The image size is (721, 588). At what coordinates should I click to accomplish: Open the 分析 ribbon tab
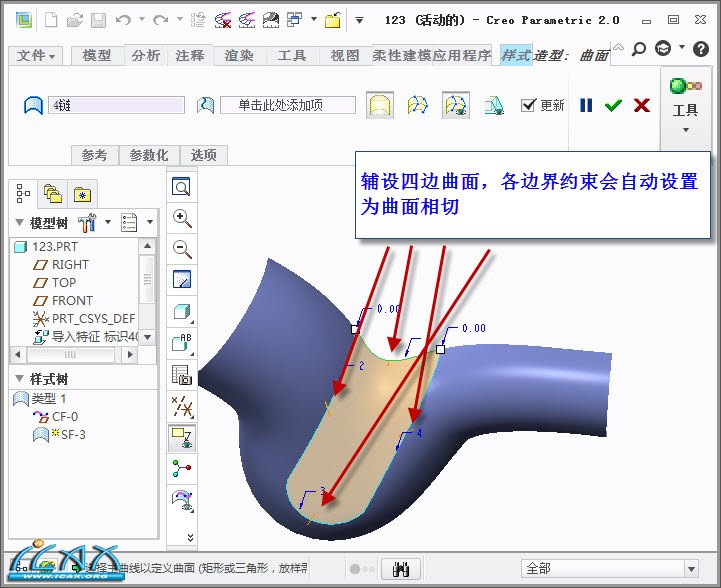pyautogui.click(x=146, y=56)
